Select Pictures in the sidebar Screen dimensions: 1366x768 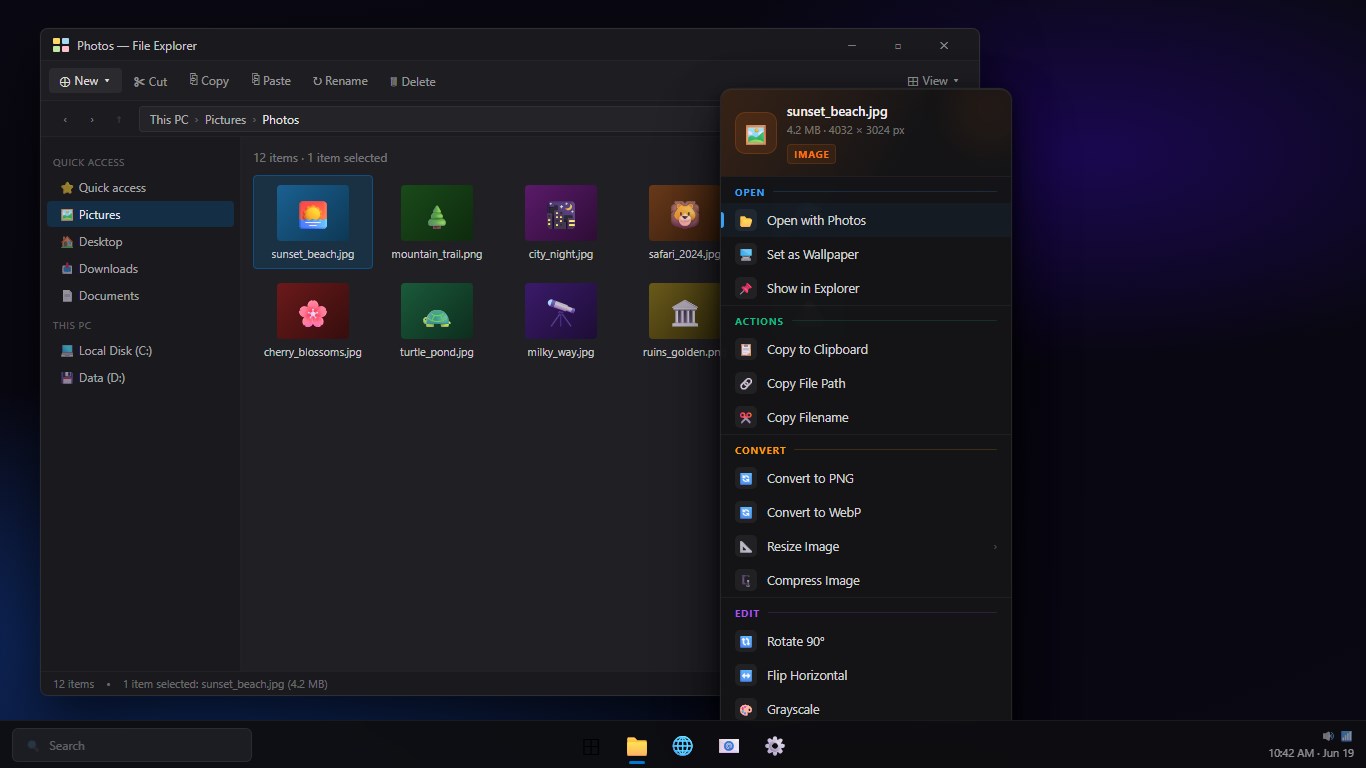[140, 215]
